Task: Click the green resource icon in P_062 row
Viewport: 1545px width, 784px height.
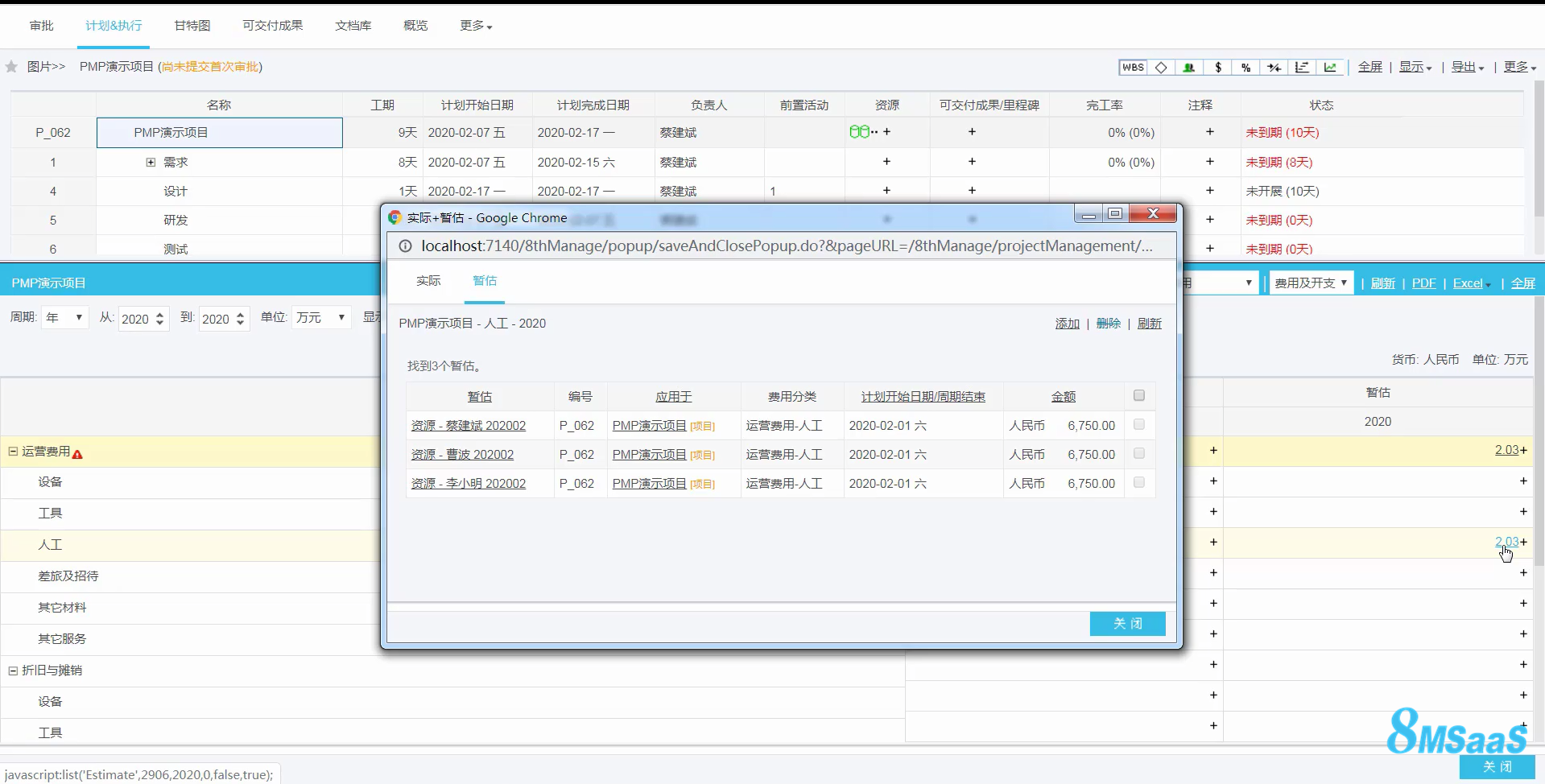Action: [x=860, y=132]
